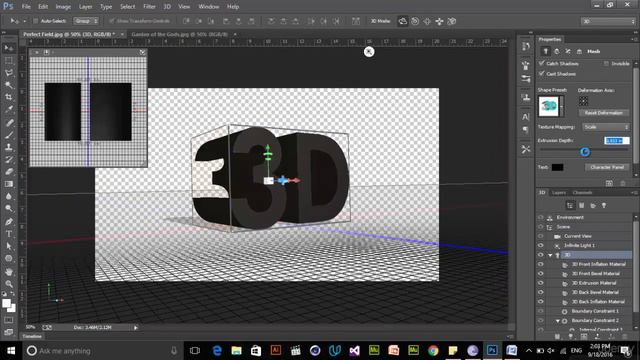Screen dimensions: 640x360
Task: Select the Move tool
Action: click(9, 48)
